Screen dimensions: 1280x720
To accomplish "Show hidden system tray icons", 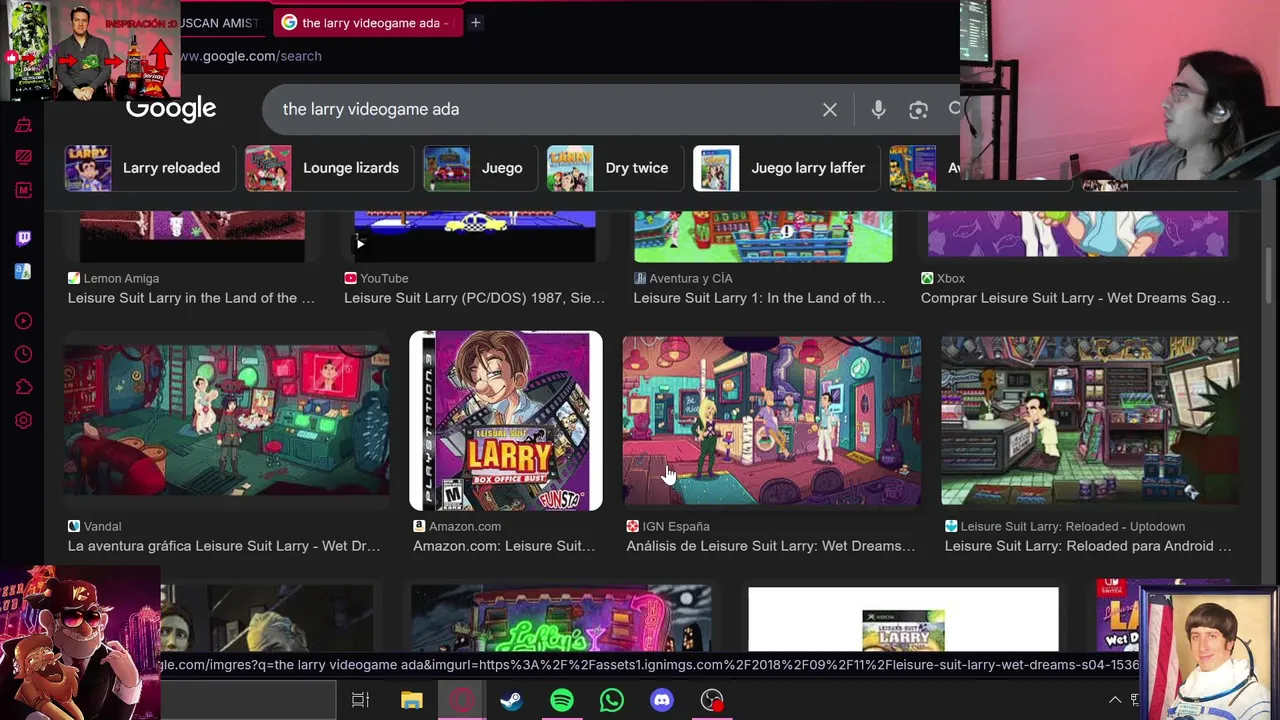I will coord(1115,700).
